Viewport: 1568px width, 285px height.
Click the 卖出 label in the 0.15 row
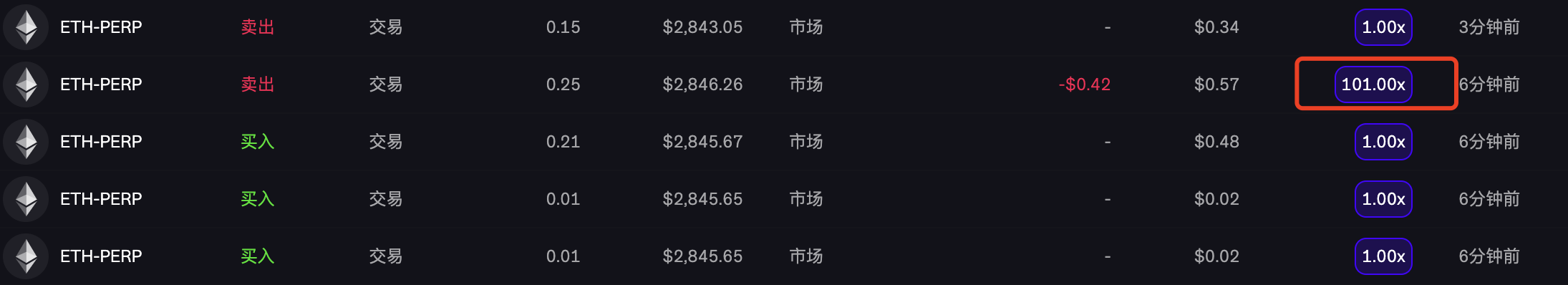point(258,27)
